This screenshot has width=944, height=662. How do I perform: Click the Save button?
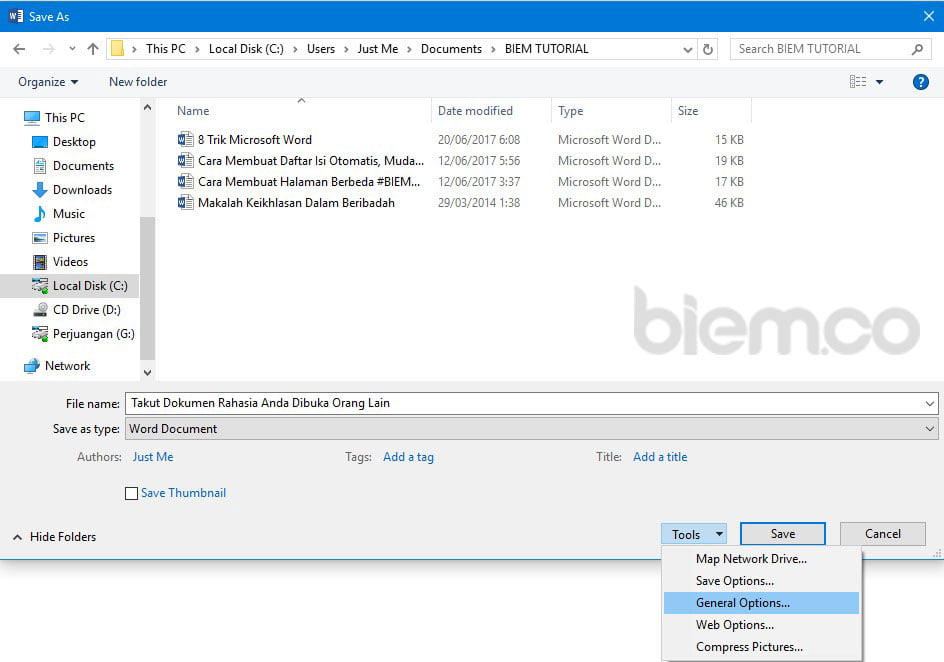click(783, 534)
